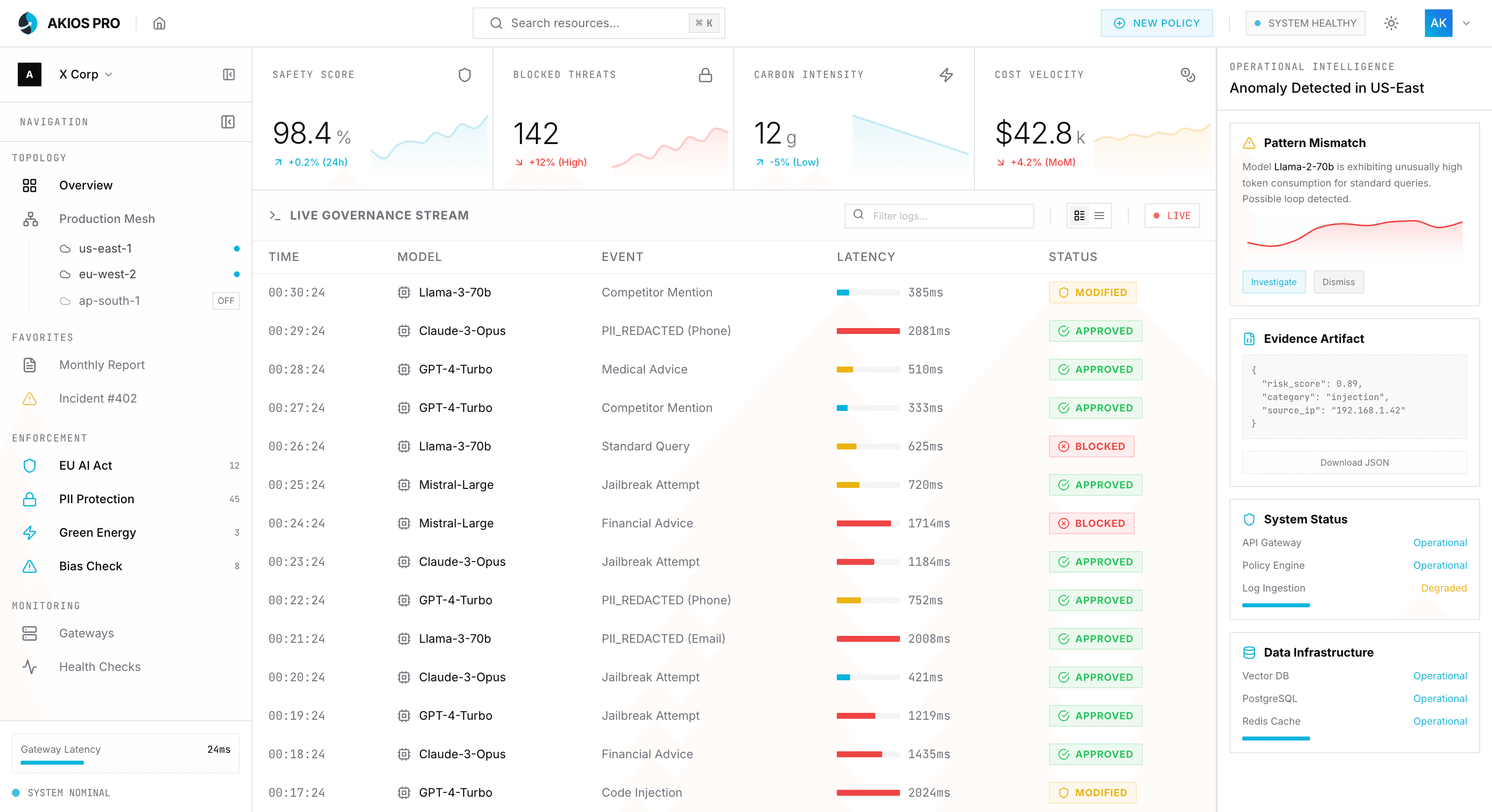Click the Health Checks pulse icon

pyautogui.click(x=30, y=666)
